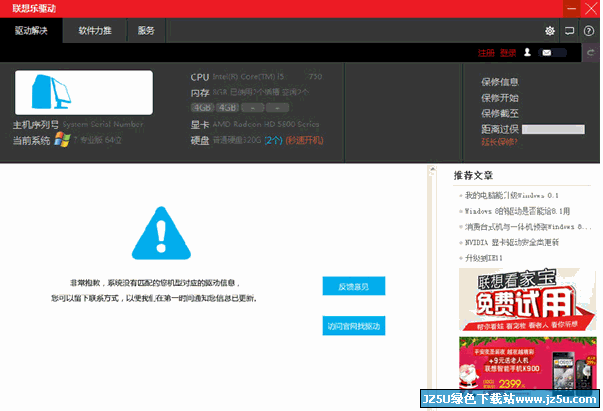Click the 保修信息 label
The width and height of the screenshot is (603, 411).
(x=499, y=82)
